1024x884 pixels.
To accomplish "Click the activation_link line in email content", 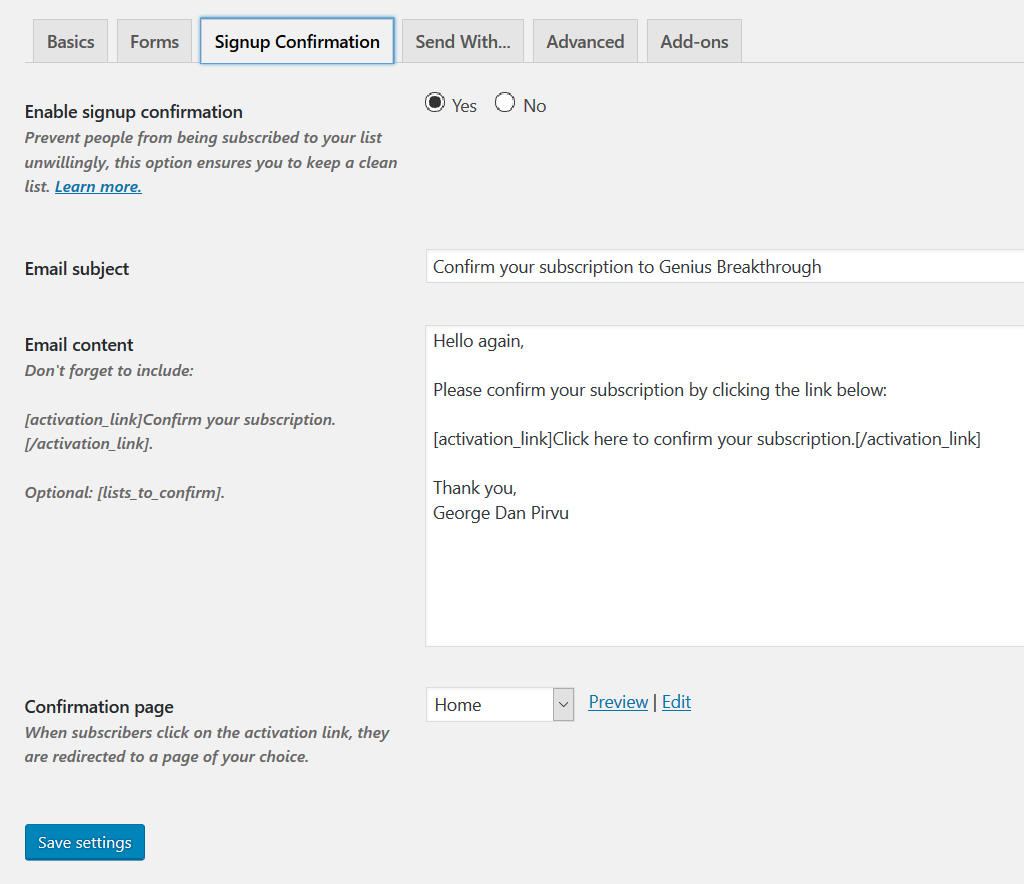I will tap(706, 439).
